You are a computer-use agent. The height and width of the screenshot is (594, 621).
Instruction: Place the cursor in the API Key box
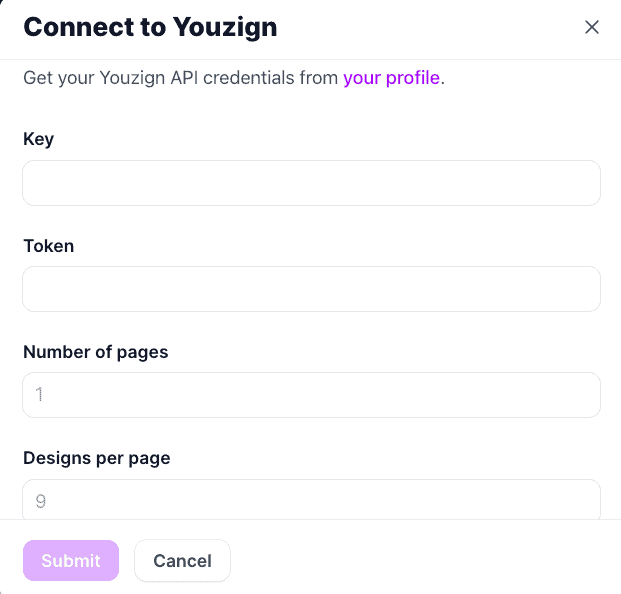(311, 183)
